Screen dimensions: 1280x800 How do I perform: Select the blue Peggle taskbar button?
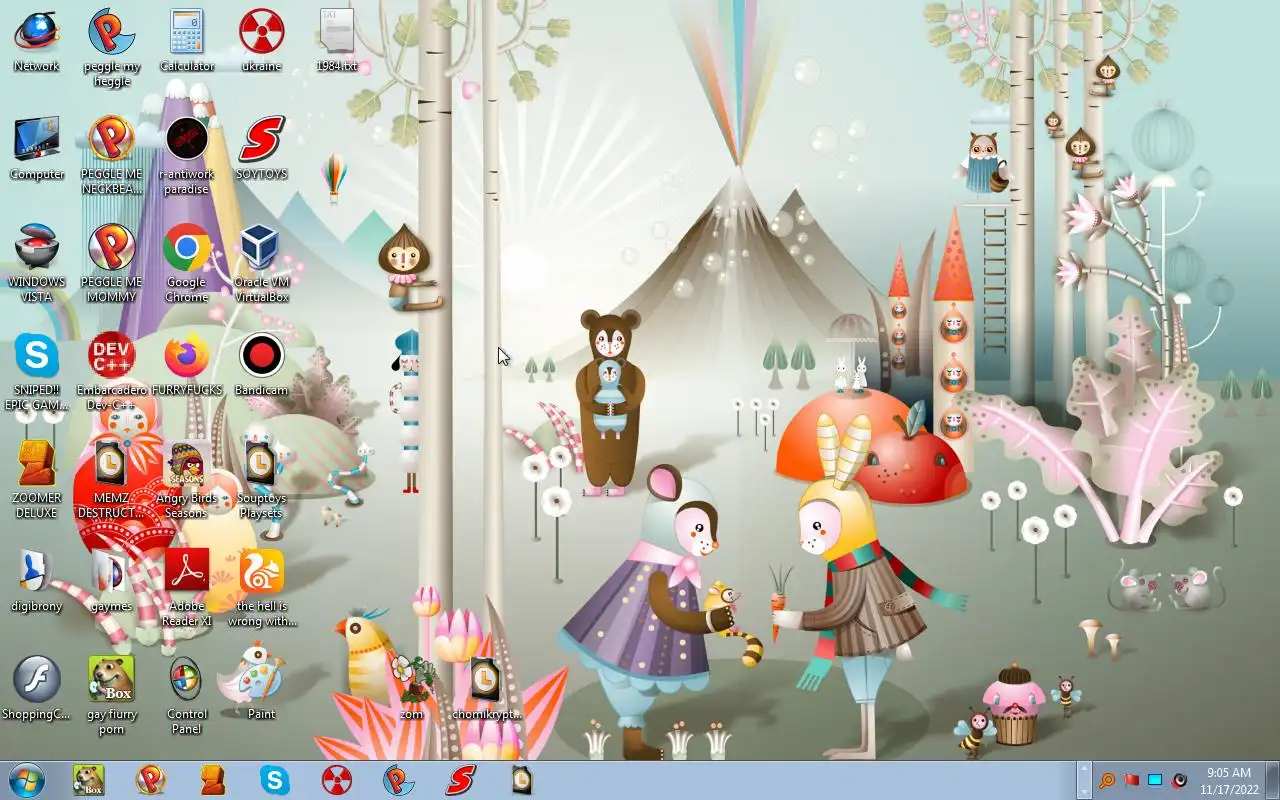pos(399,780)
